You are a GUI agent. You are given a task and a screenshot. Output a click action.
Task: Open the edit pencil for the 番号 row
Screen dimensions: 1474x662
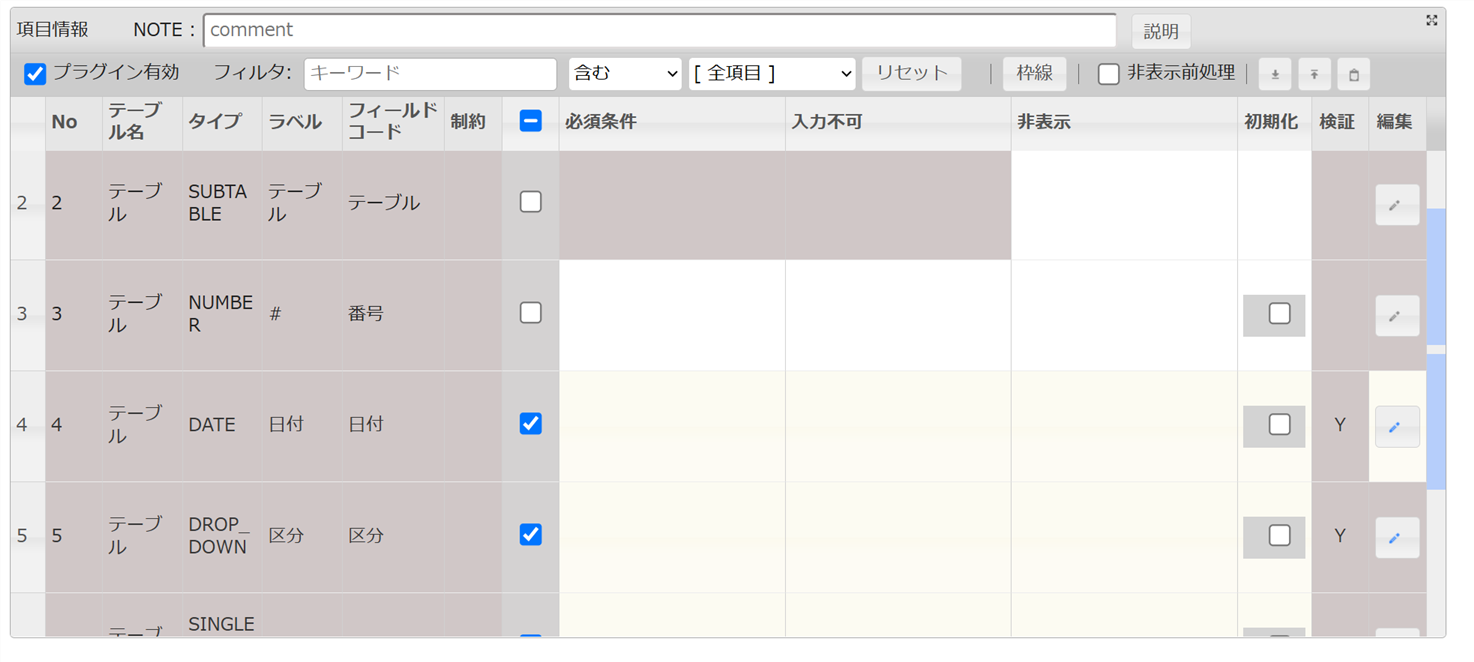[1396, 316]
